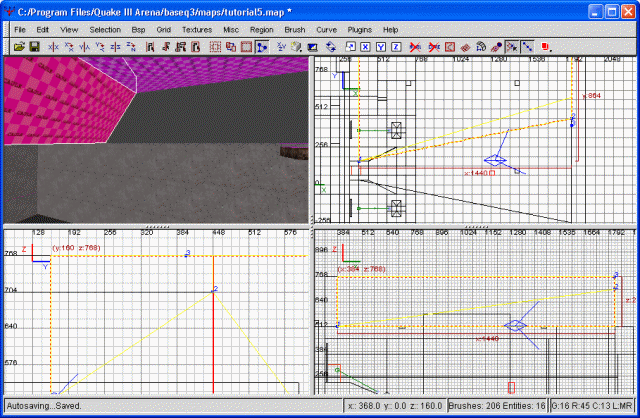Open a map file with the Open icon
The height and width of the screenshot is (418, 640).
pos(19,47)
